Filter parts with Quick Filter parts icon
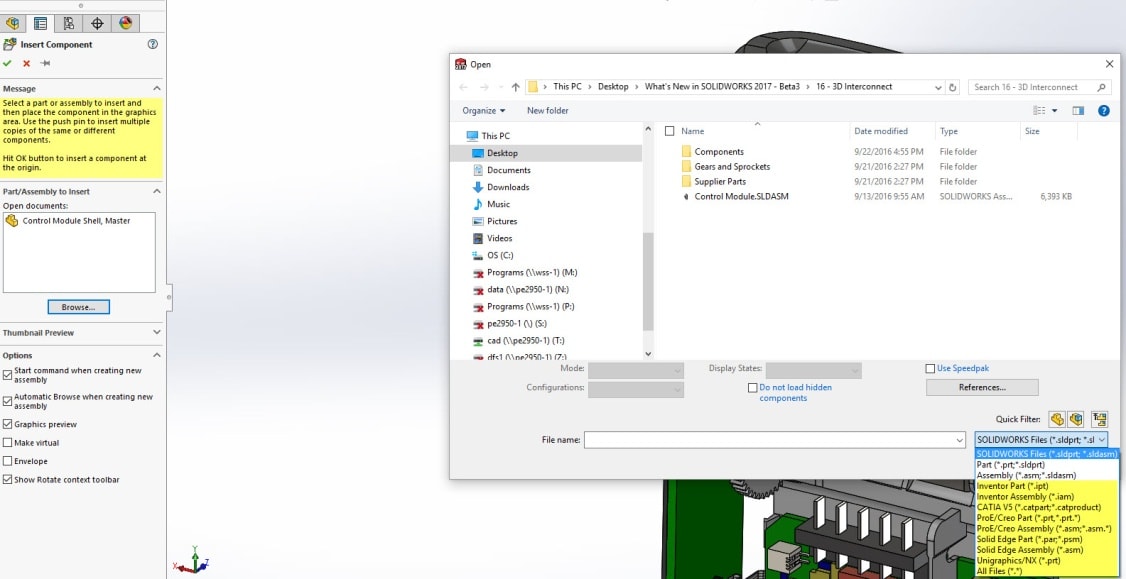Screen dimensions: 1126x579 pyautogui.click(x=1056, y=419)
